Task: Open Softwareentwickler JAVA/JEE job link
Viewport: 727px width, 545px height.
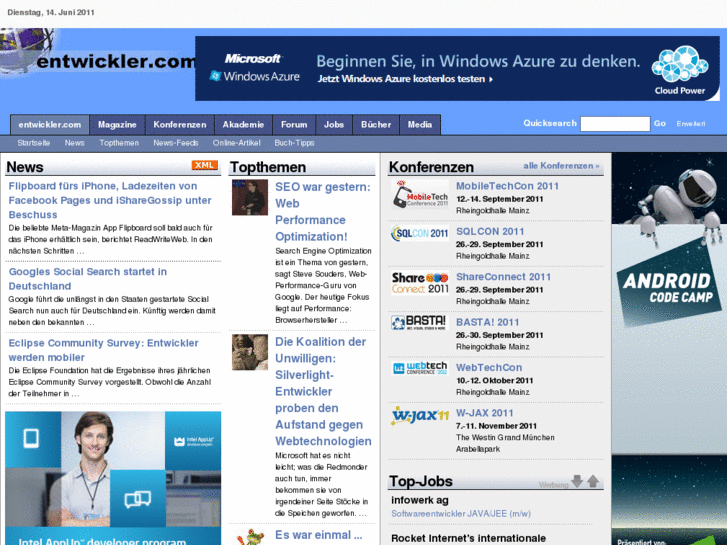Action: pyautogui.click(x=461, y=513)
